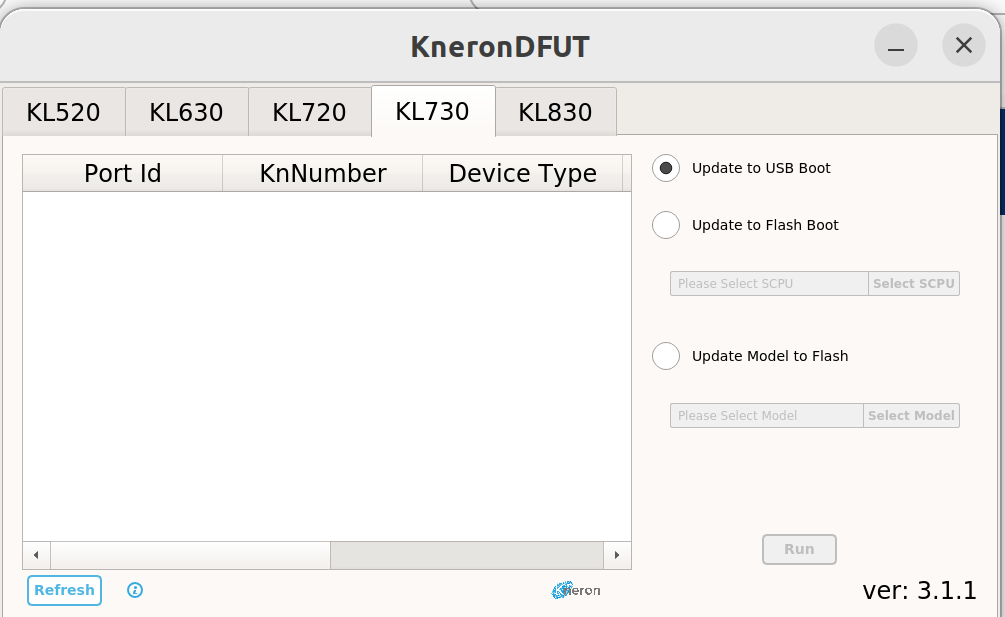This screenshot has width=1005, height=617.
Task: Click the Kneron logo
Action: (x=576, y=590)
